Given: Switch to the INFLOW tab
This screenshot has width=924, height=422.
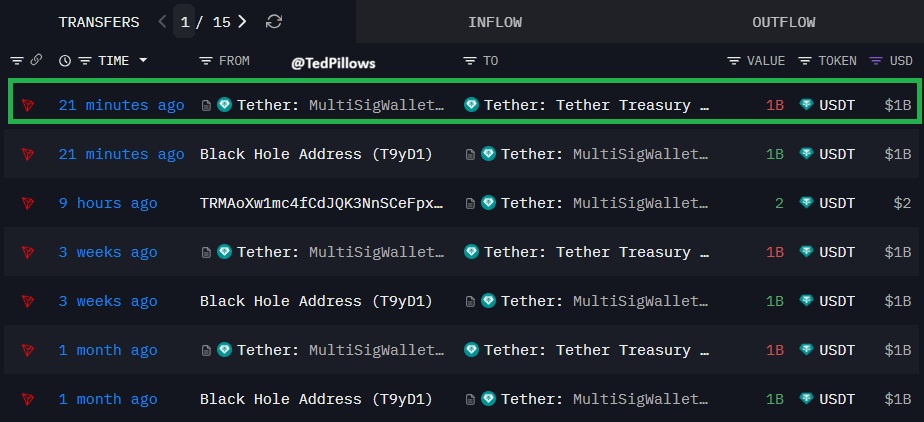Looking at the screenshot, I should click(495, 22).
